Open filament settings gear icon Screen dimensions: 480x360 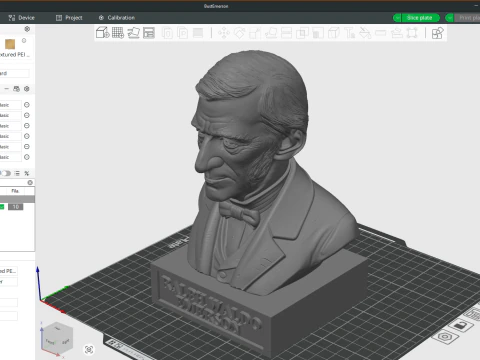point(27,89)
